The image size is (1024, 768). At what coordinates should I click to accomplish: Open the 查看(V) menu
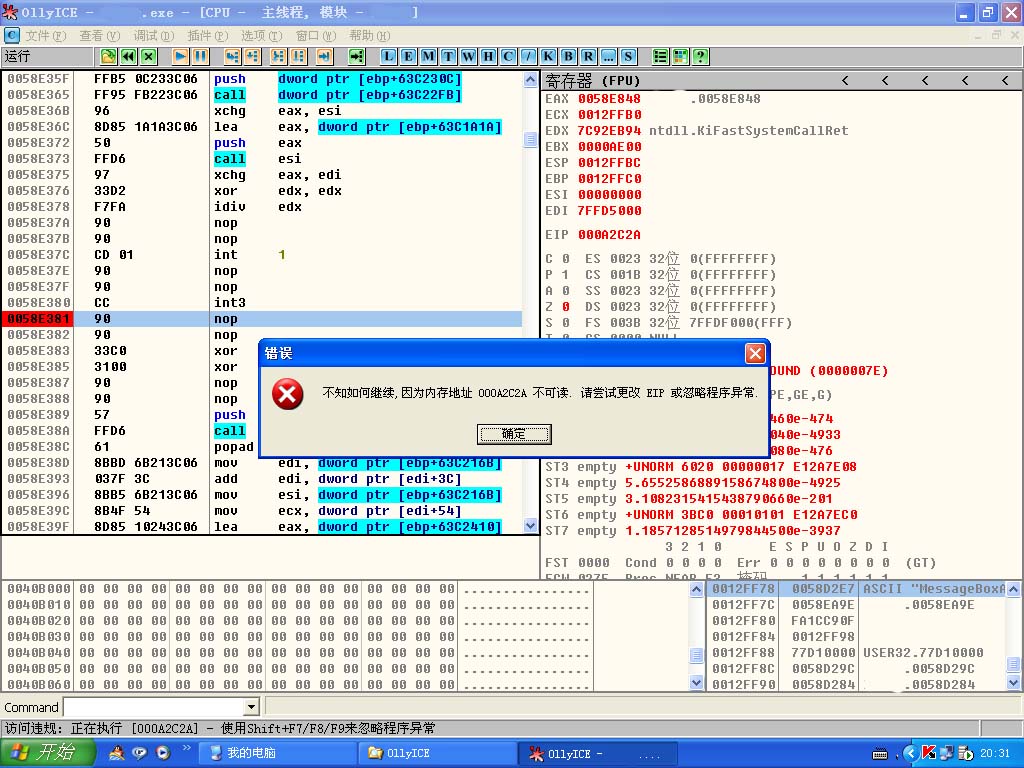(x=100, y=35)
